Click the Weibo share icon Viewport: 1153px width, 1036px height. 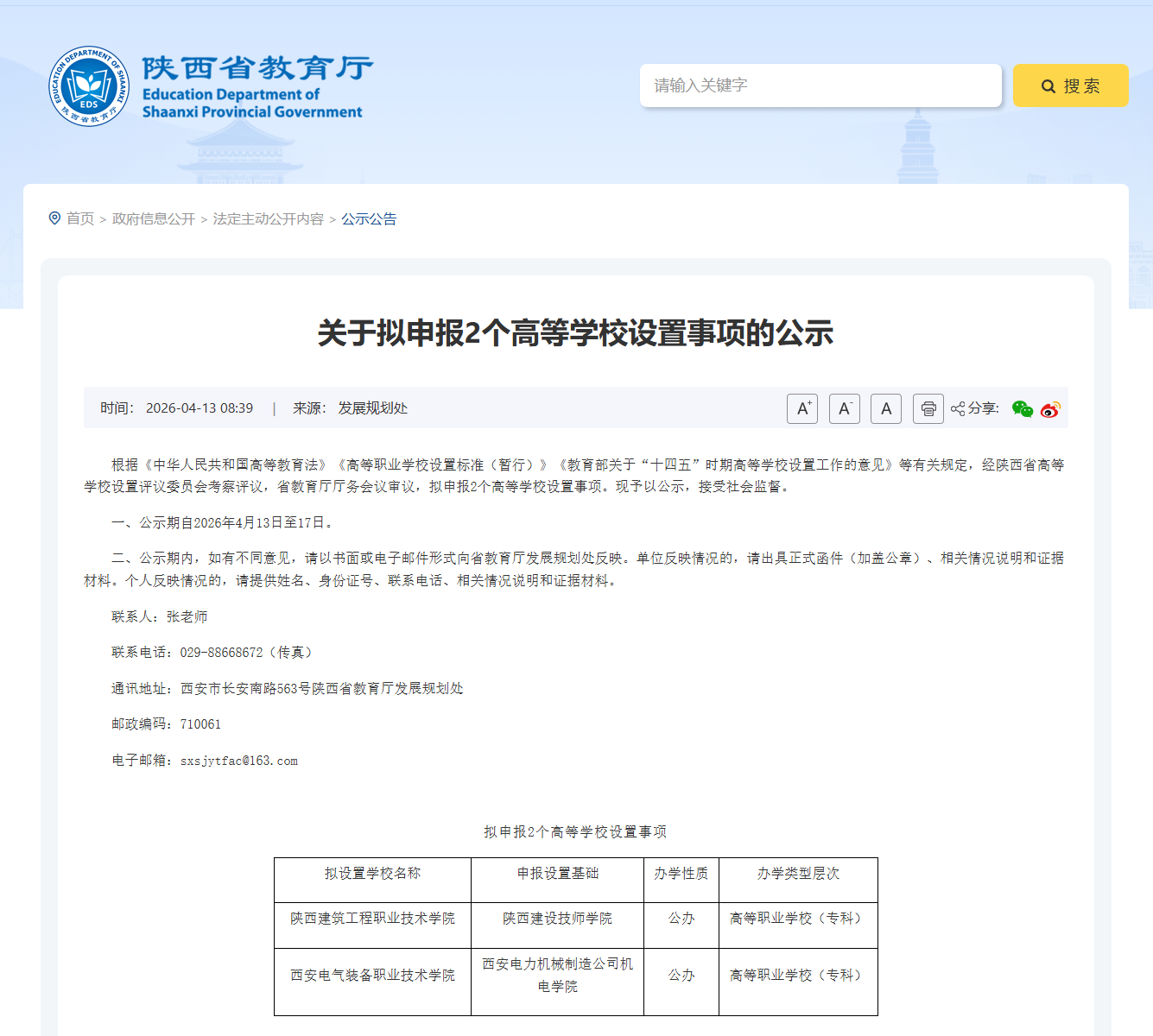click(x=1050, y=408)
